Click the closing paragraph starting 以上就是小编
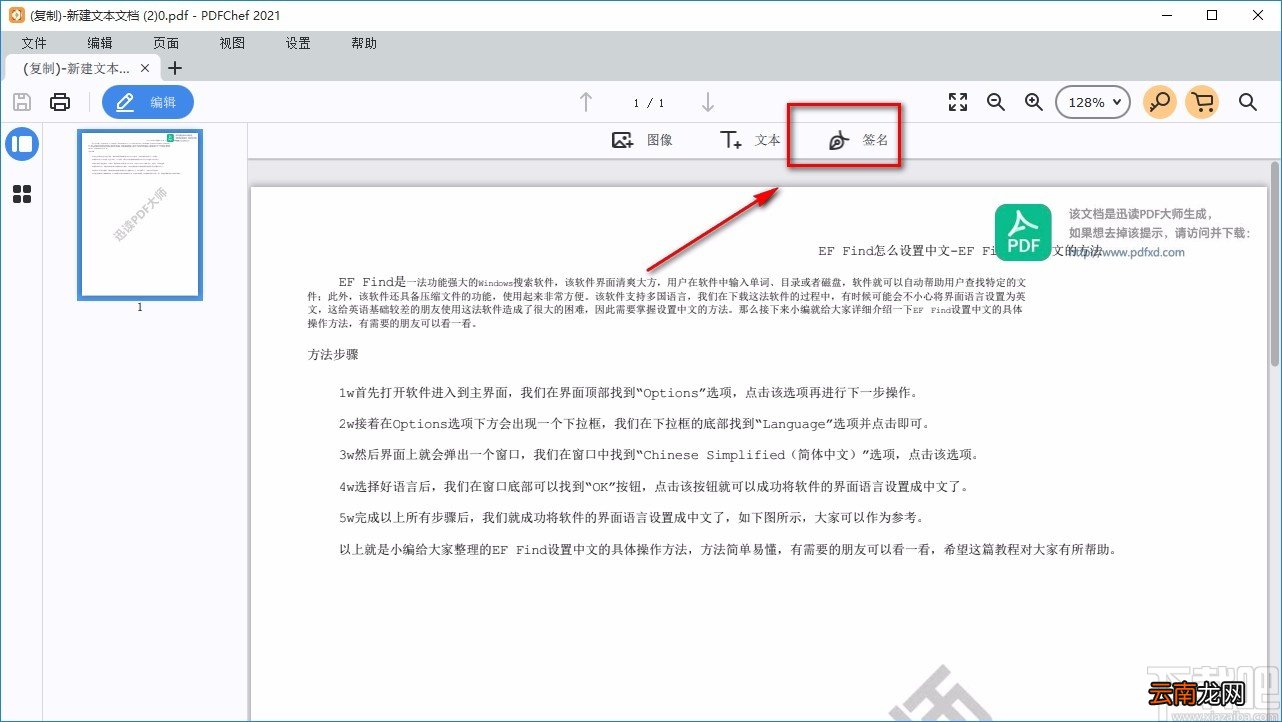Screen dimensions: 1282x722 [727, 550]
